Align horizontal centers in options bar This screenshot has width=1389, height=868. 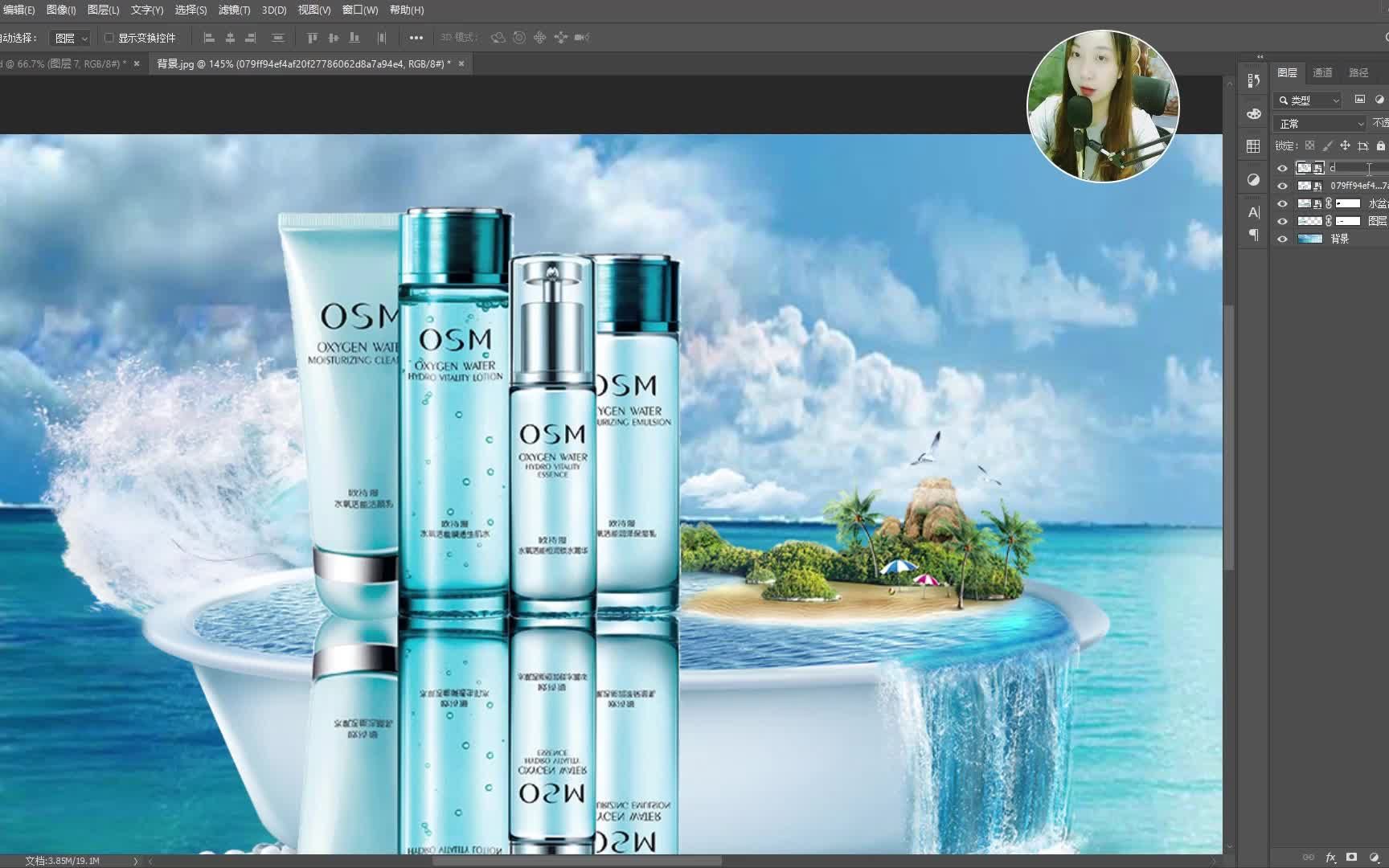click(230, 38)
